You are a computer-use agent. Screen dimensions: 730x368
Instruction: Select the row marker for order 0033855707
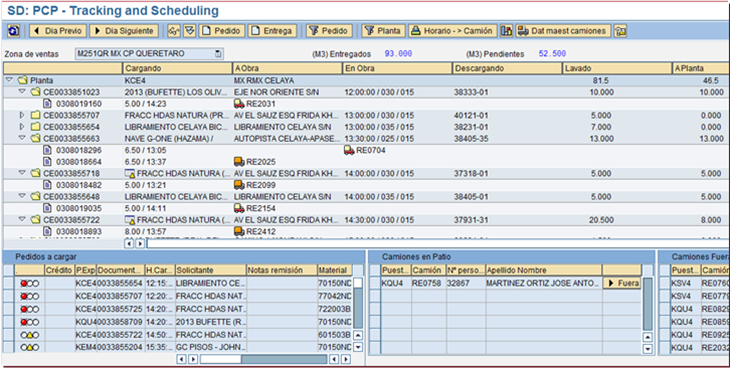pyautogui.click(x=8, y=296)
